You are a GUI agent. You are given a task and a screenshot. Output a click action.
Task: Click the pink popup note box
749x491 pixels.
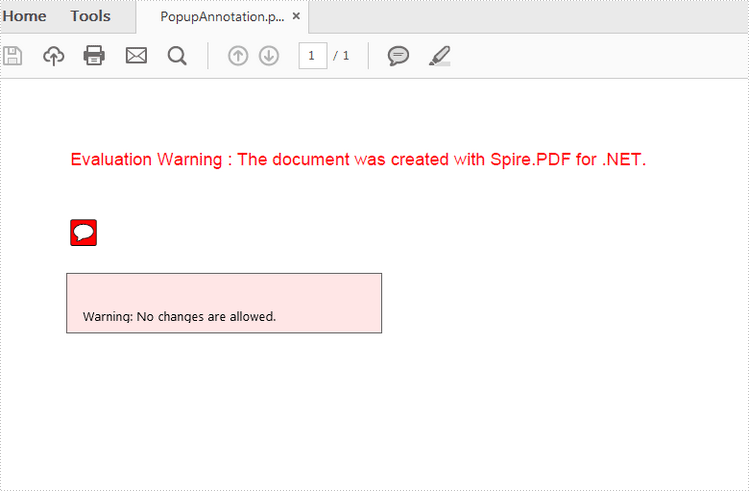(x=224, y=303)
